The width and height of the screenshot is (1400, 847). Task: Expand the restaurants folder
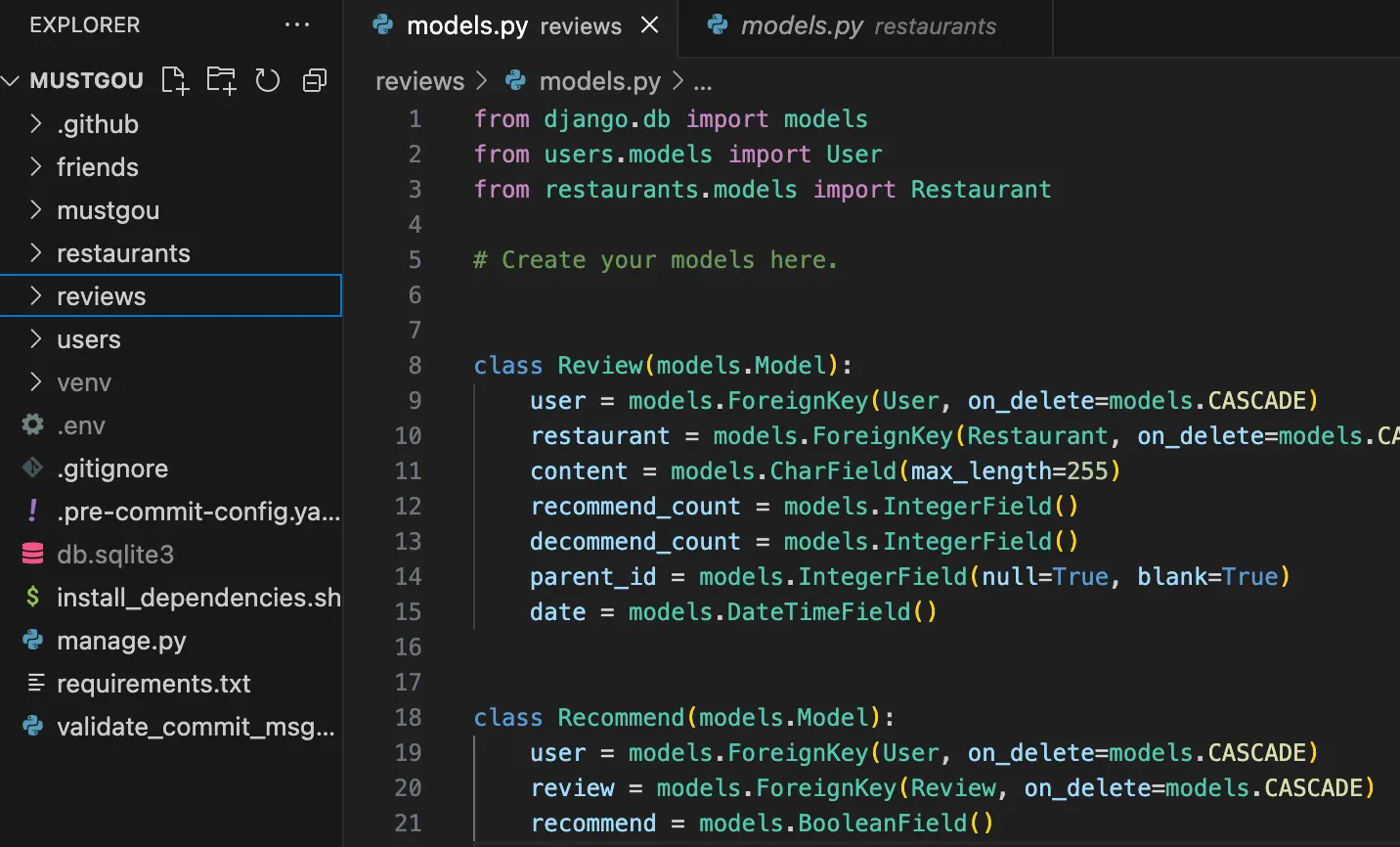point(123,253)
